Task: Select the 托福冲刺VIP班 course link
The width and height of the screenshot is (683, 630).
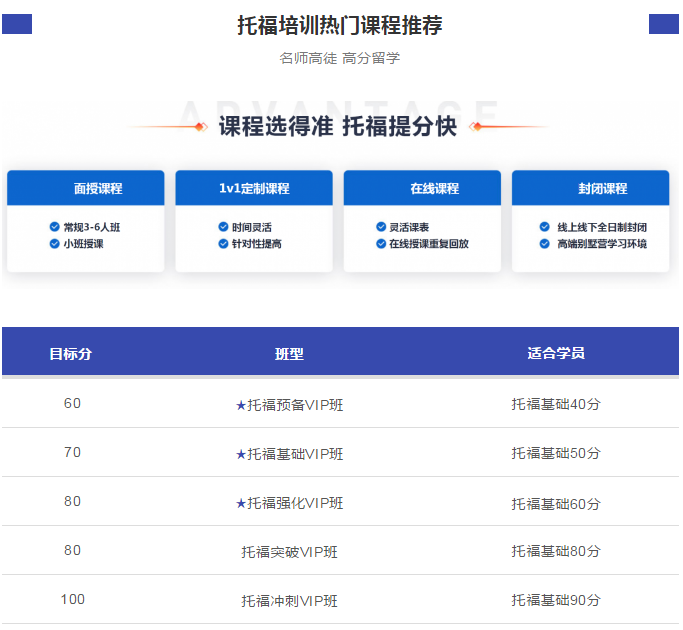Action: pos(289,601)
